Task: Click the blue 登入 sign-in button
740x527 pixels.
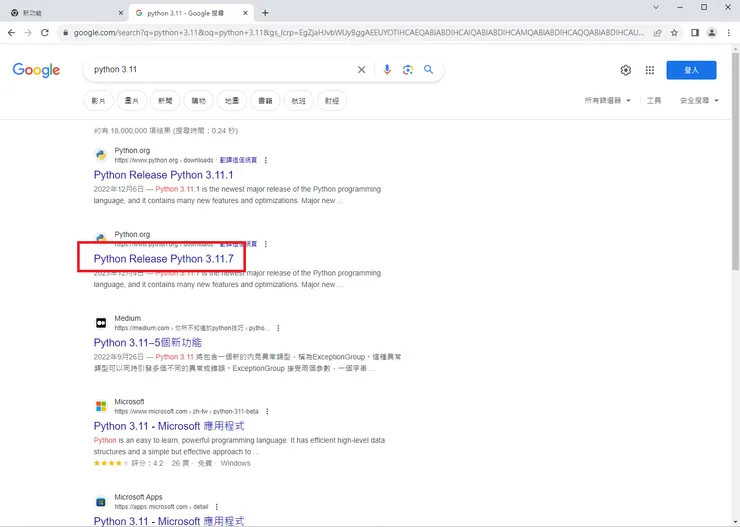Action: tap(691, 70)
